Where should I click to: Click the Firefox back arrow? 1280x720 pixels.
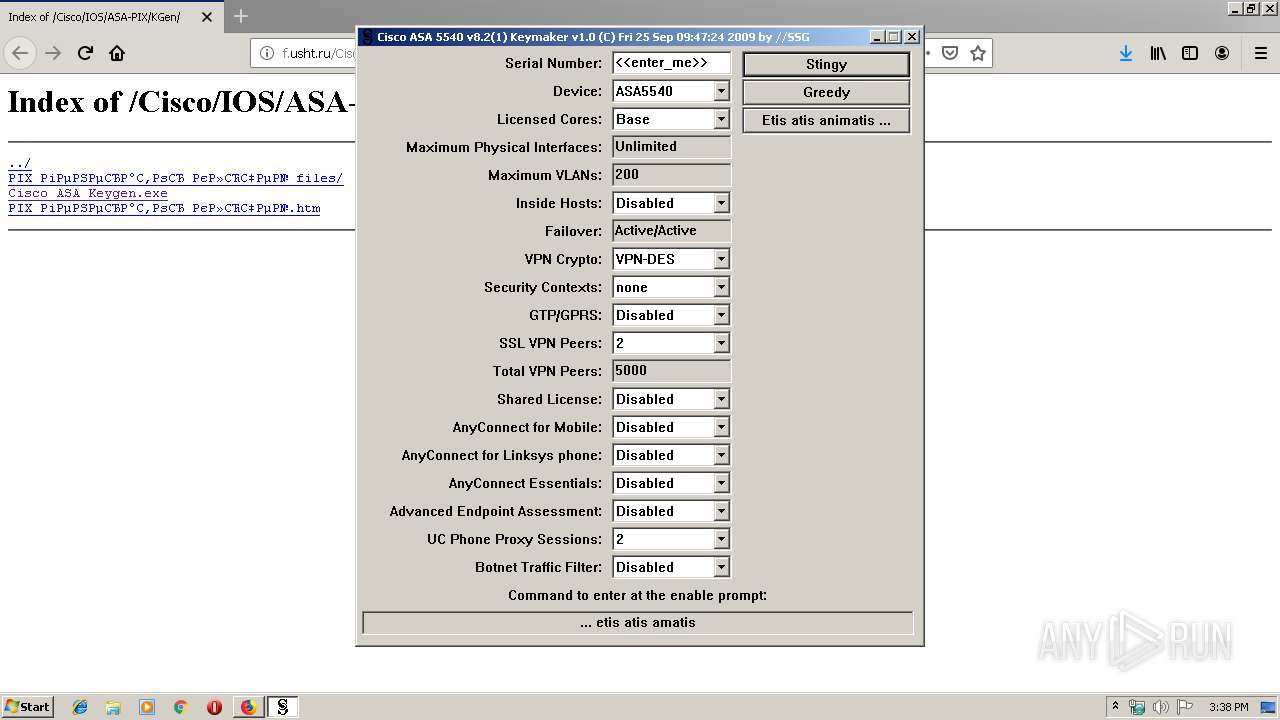20,53
